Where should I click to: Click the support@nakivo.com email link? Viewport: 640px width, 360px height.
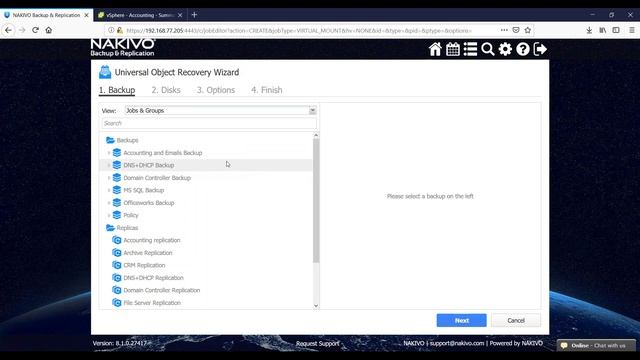[x=457, y=343]
